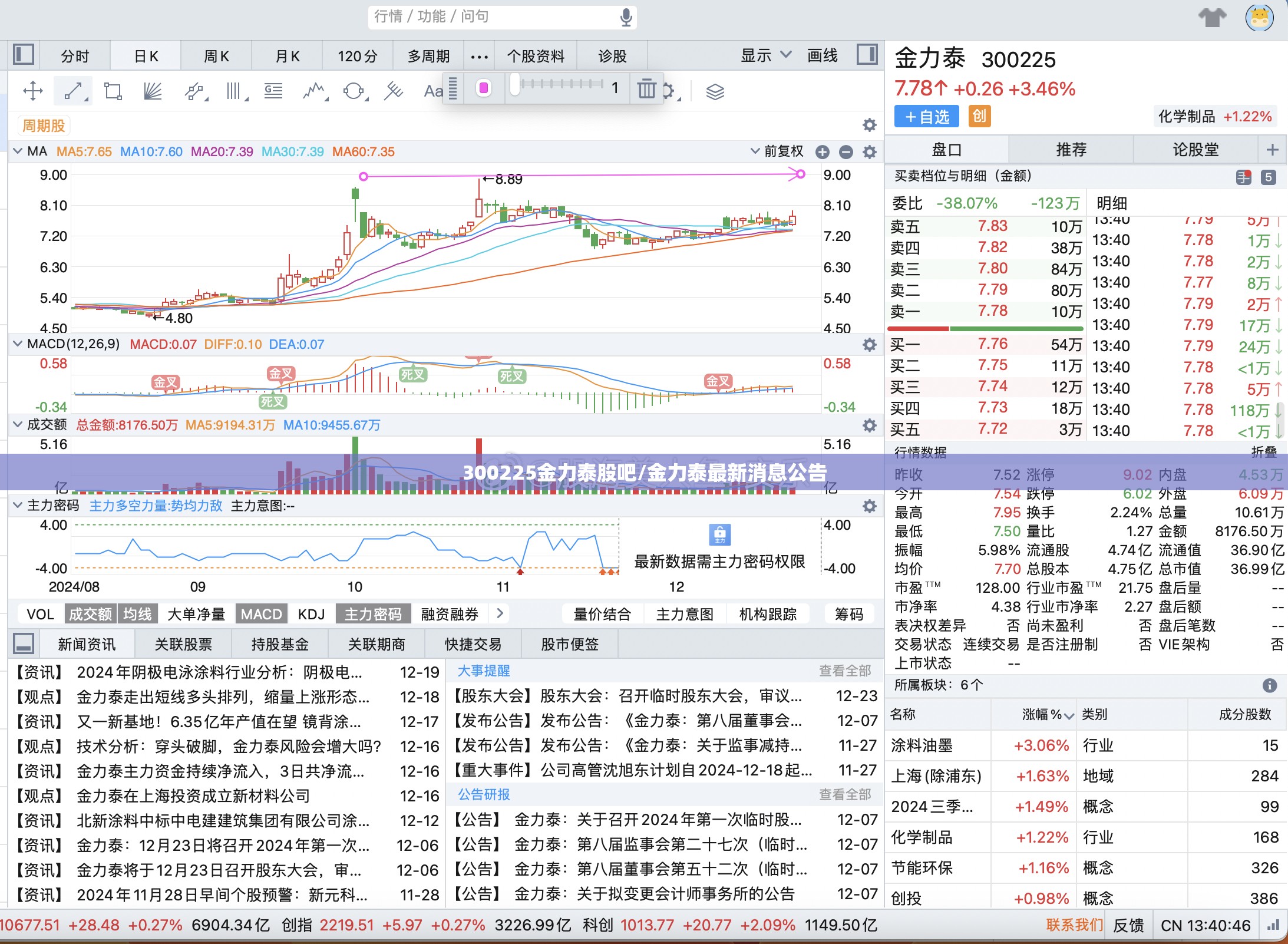Select the Fibonacci golden levels tool
The width and height of the screenshot is (1288, 944).
tap(273, 91)
